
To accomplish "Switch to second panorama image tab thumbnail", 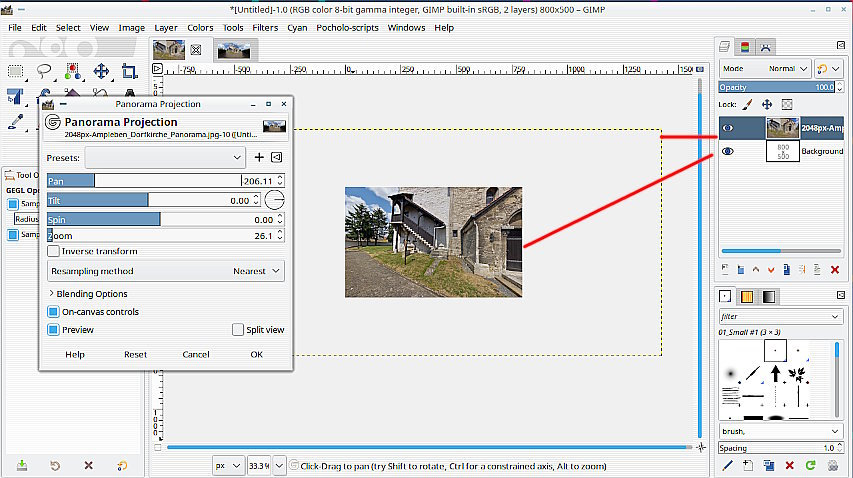I will click(x=234, y=51).
